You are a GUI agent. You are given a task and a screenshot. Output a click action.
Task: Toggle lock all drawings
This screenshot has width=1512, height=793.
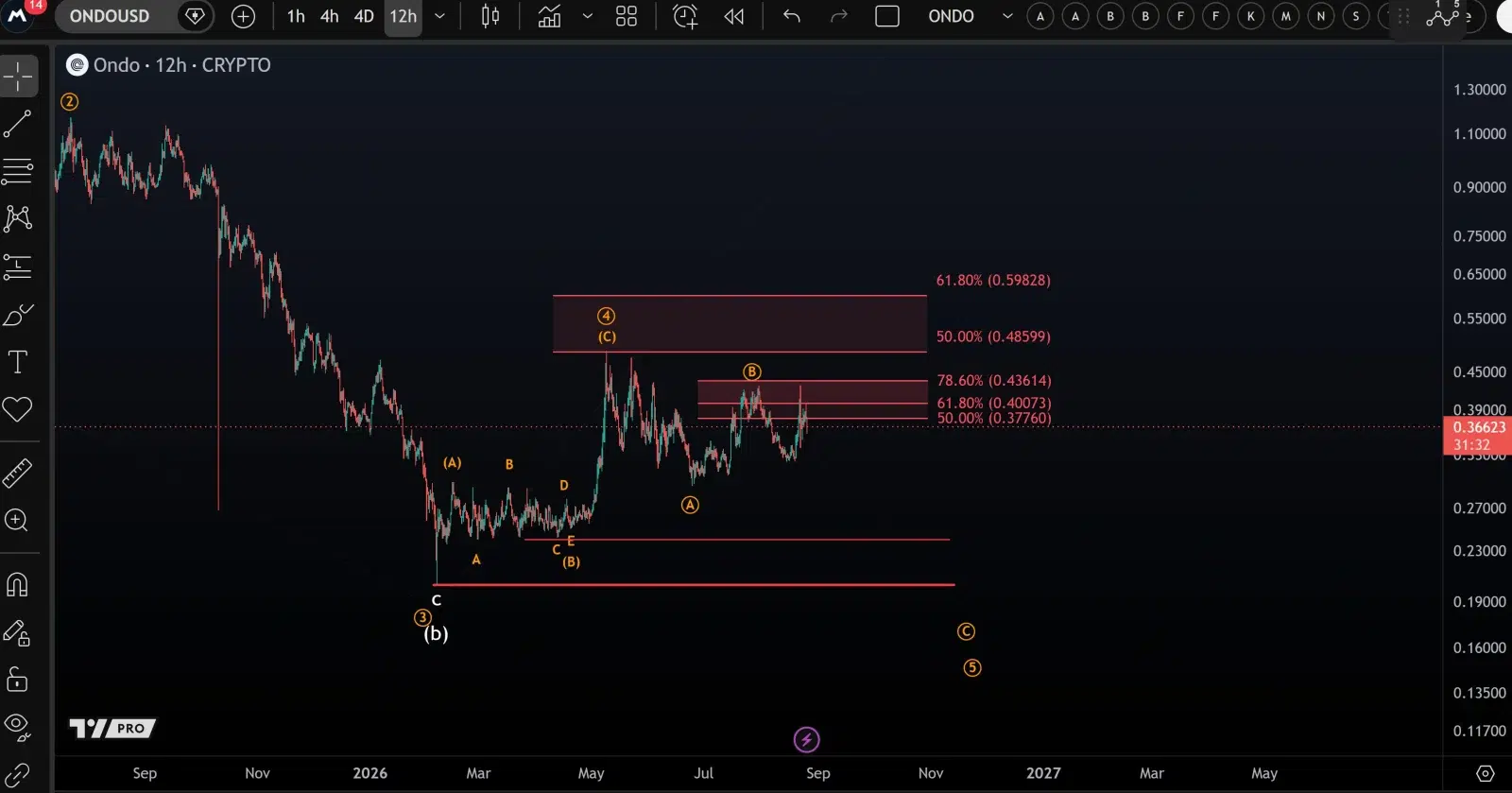(18, 680)
